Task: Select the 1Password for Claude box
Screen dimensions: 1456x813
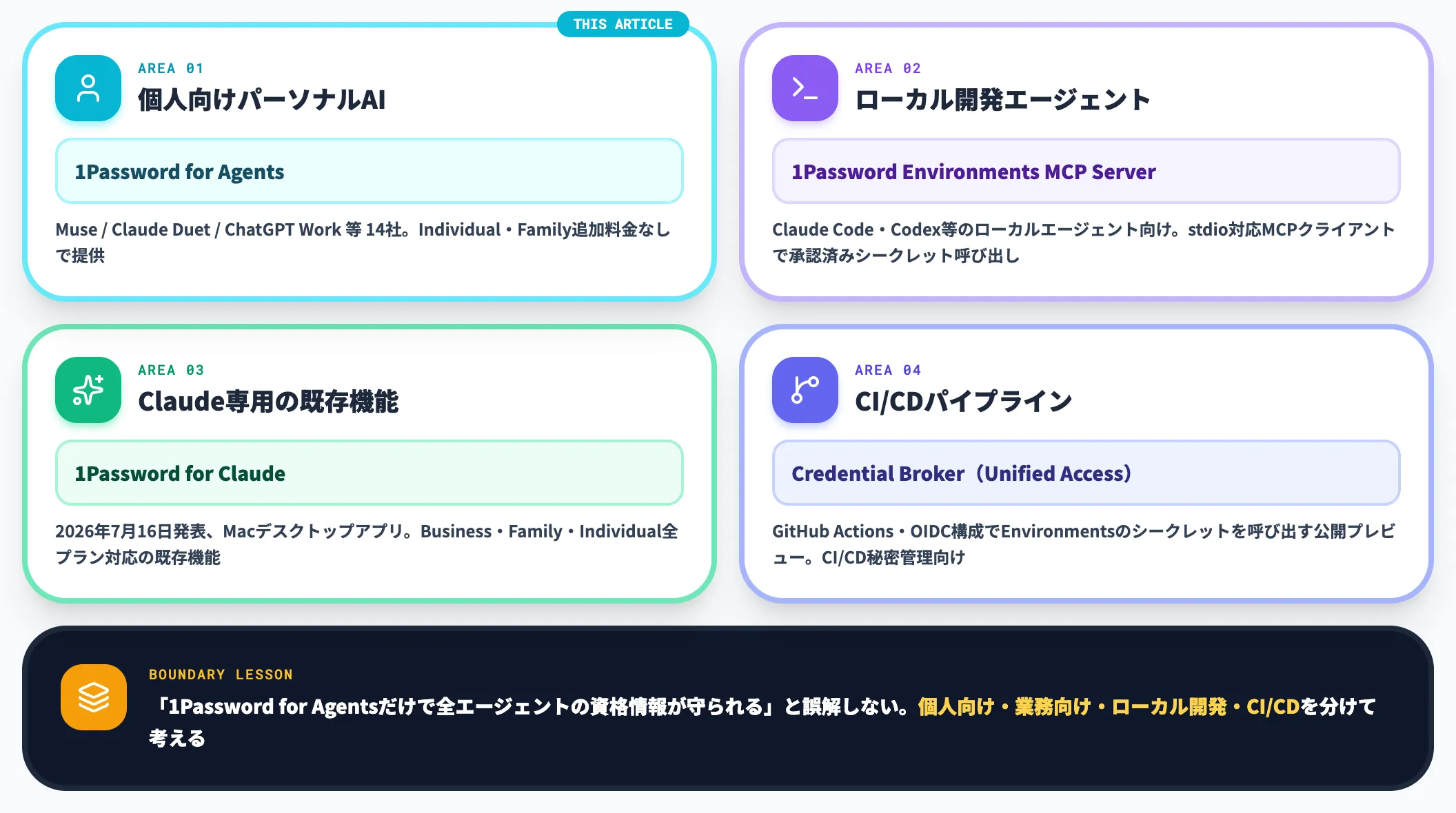Action: tap(370, 473)
